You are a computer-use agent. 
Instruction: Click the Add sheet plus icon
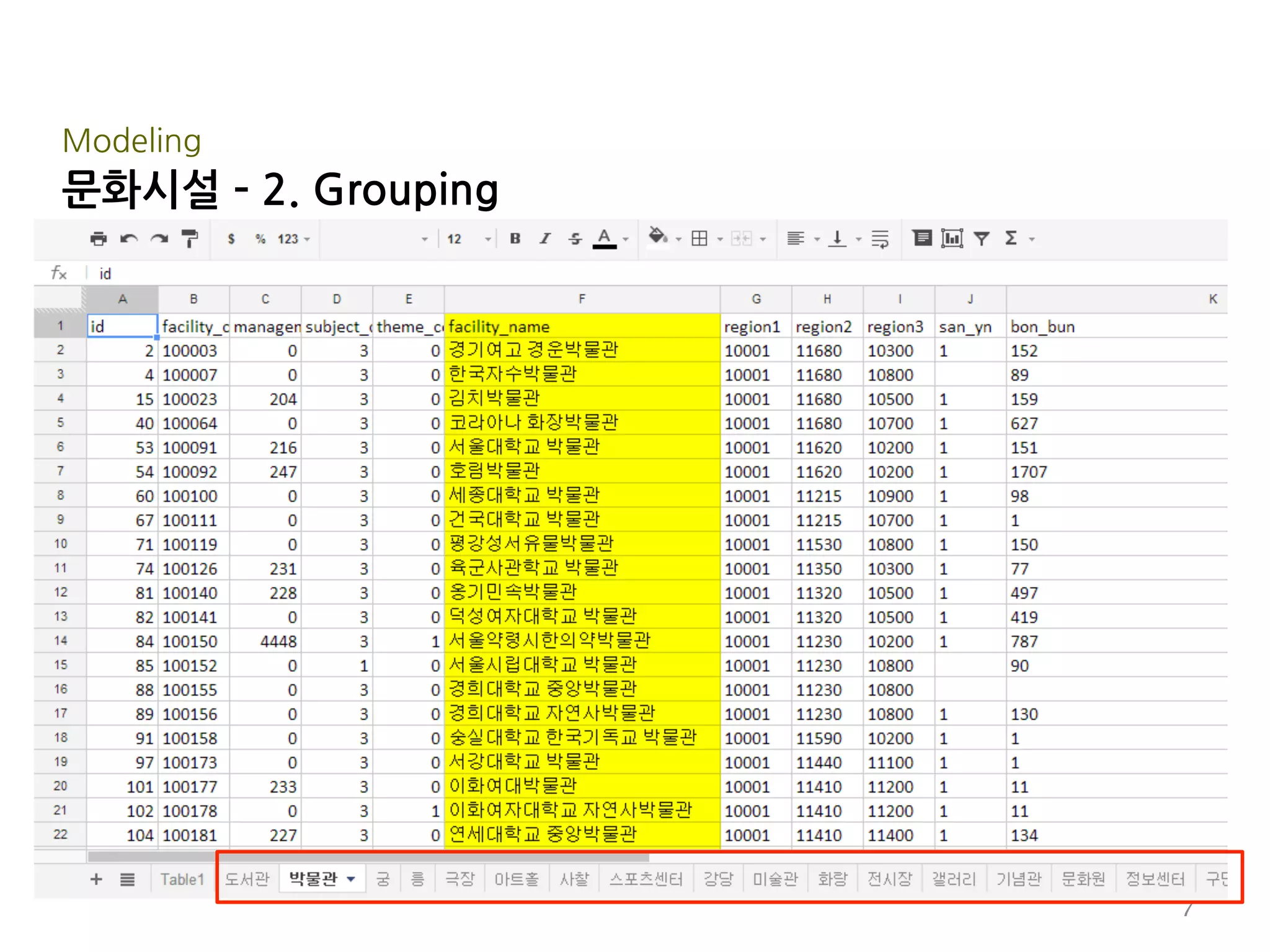tap(96, 879)
